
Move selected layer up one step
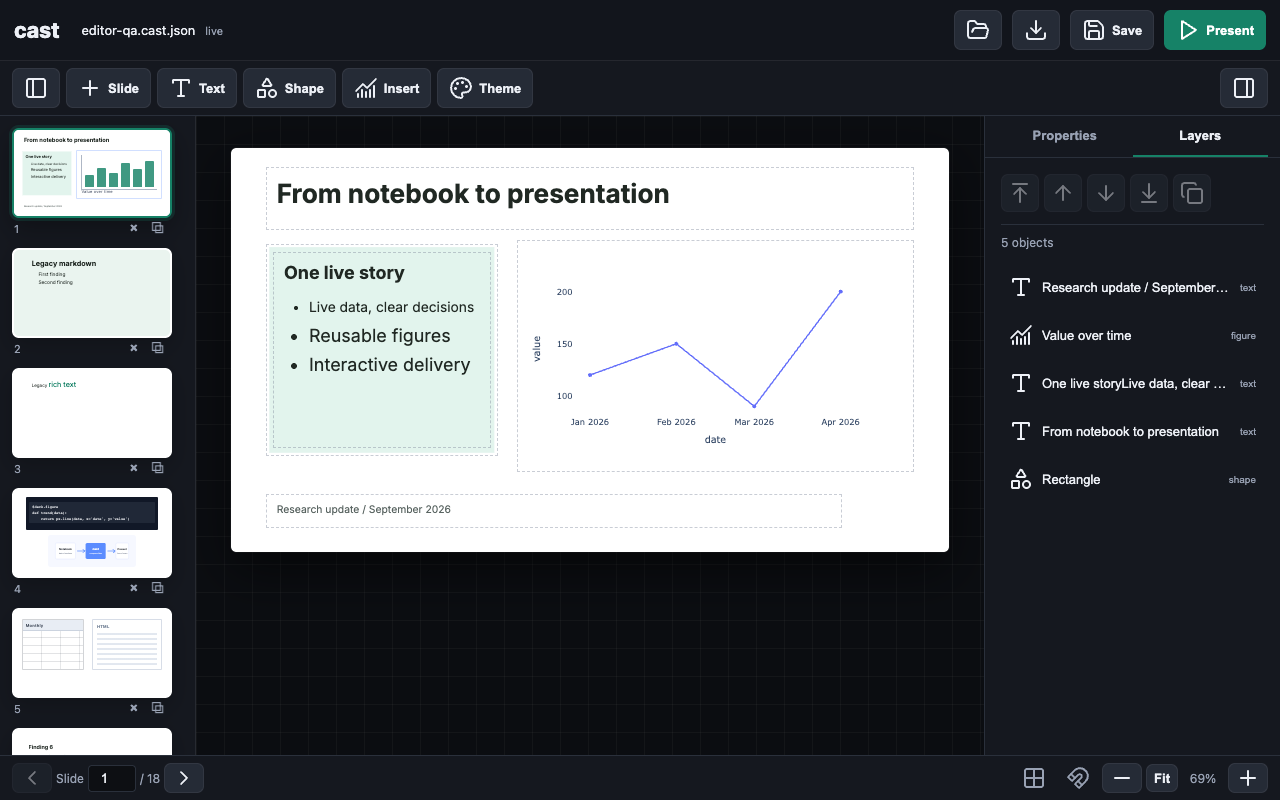(x=1063, y=193)
